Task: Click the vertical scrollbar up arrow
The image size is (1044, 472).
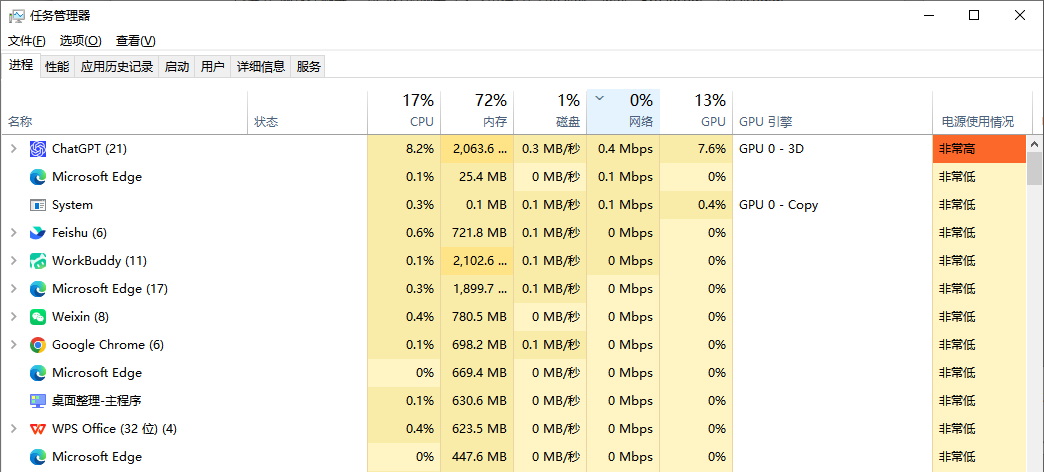Action: pyautogui.click(x=1035, y=143)
